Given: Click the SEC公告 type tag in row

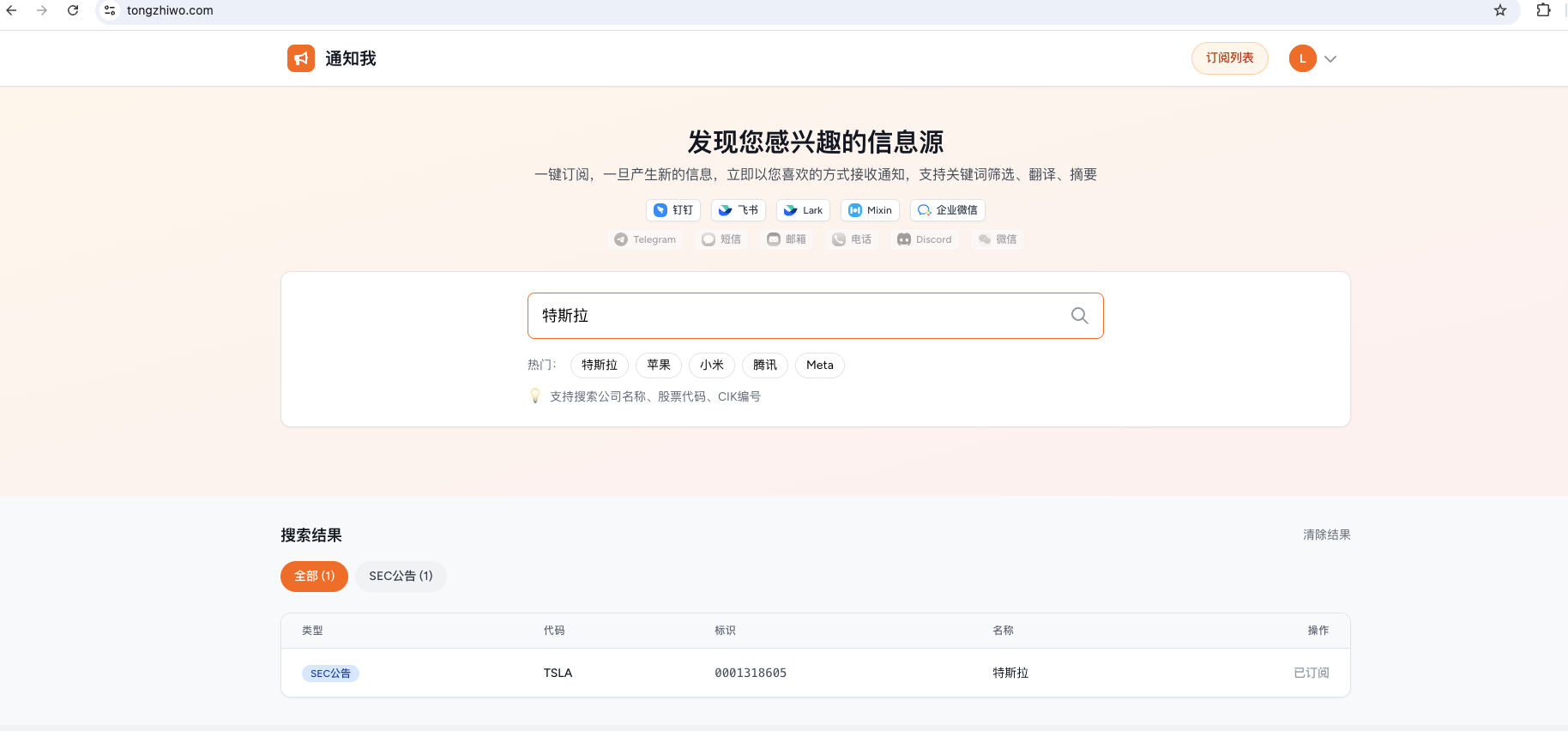Looking at the screenshot, I should click(330, 674).
